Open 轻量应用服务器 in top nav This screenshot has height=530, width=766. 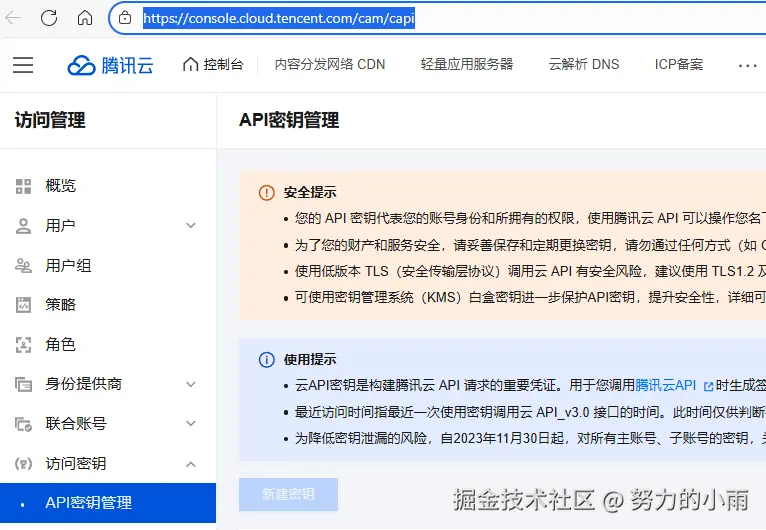pyautogui.click(x=467, y=64)
